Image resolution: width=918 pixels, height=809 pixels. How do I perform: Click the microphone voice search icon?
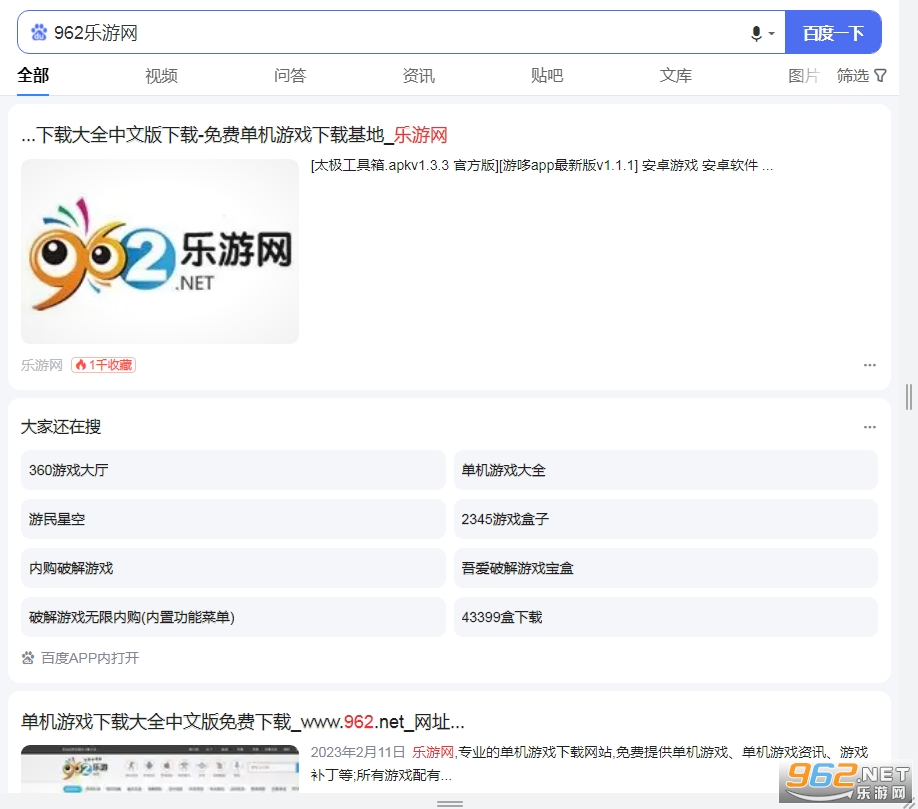tap(756, 33)
